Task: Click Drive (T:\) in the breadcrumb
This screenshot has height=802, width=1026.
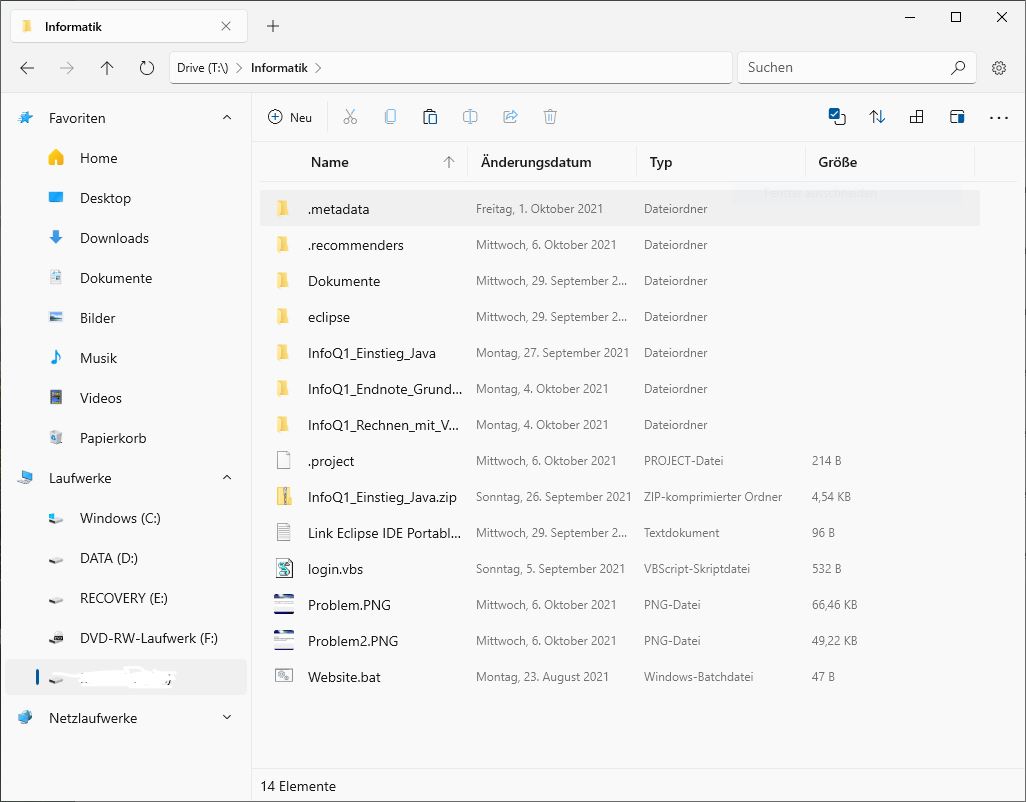Action: point(202,68)
